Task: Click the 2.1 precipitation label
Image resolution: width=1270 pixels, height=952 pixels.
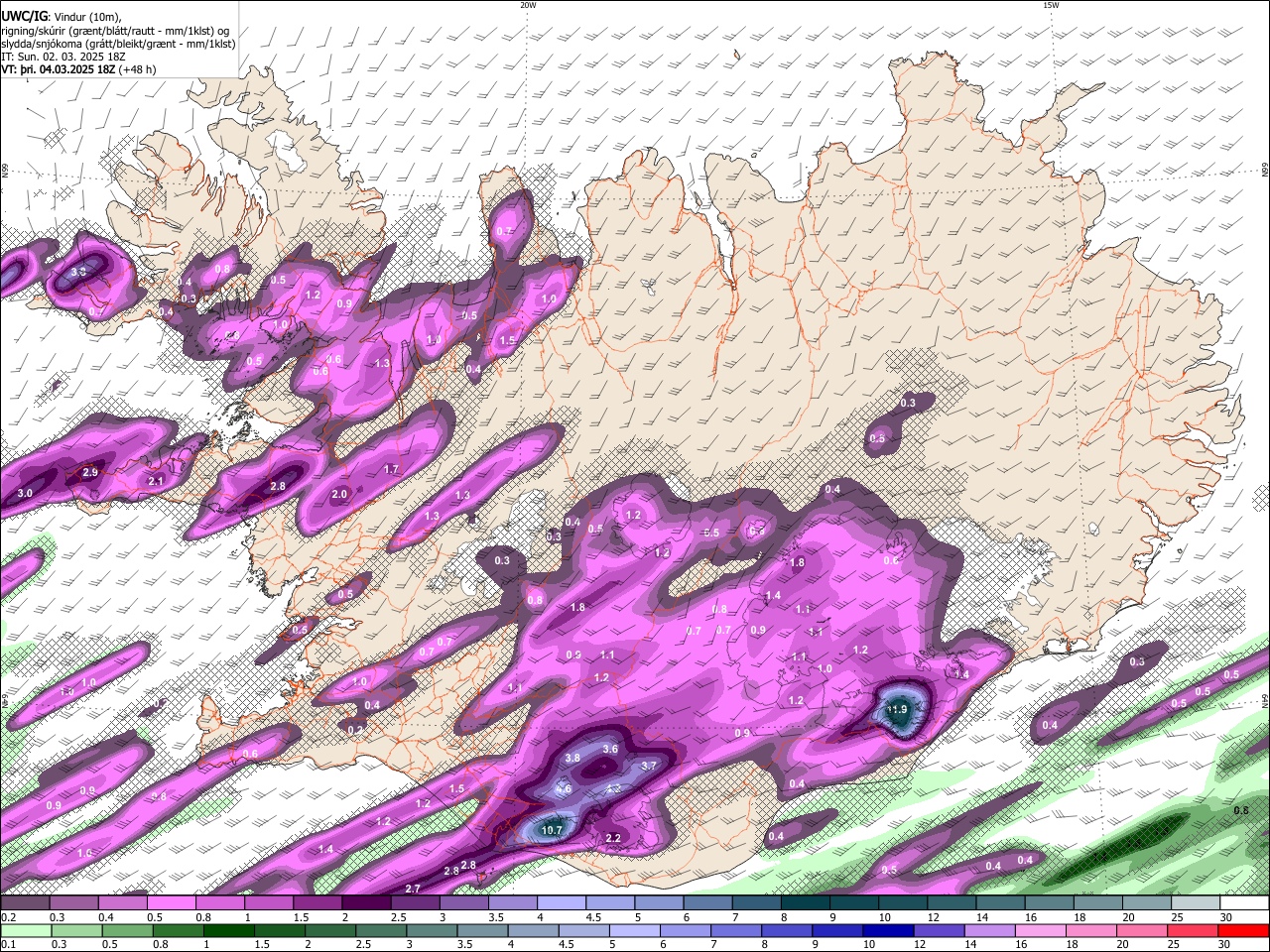Action: pos(156,482)
